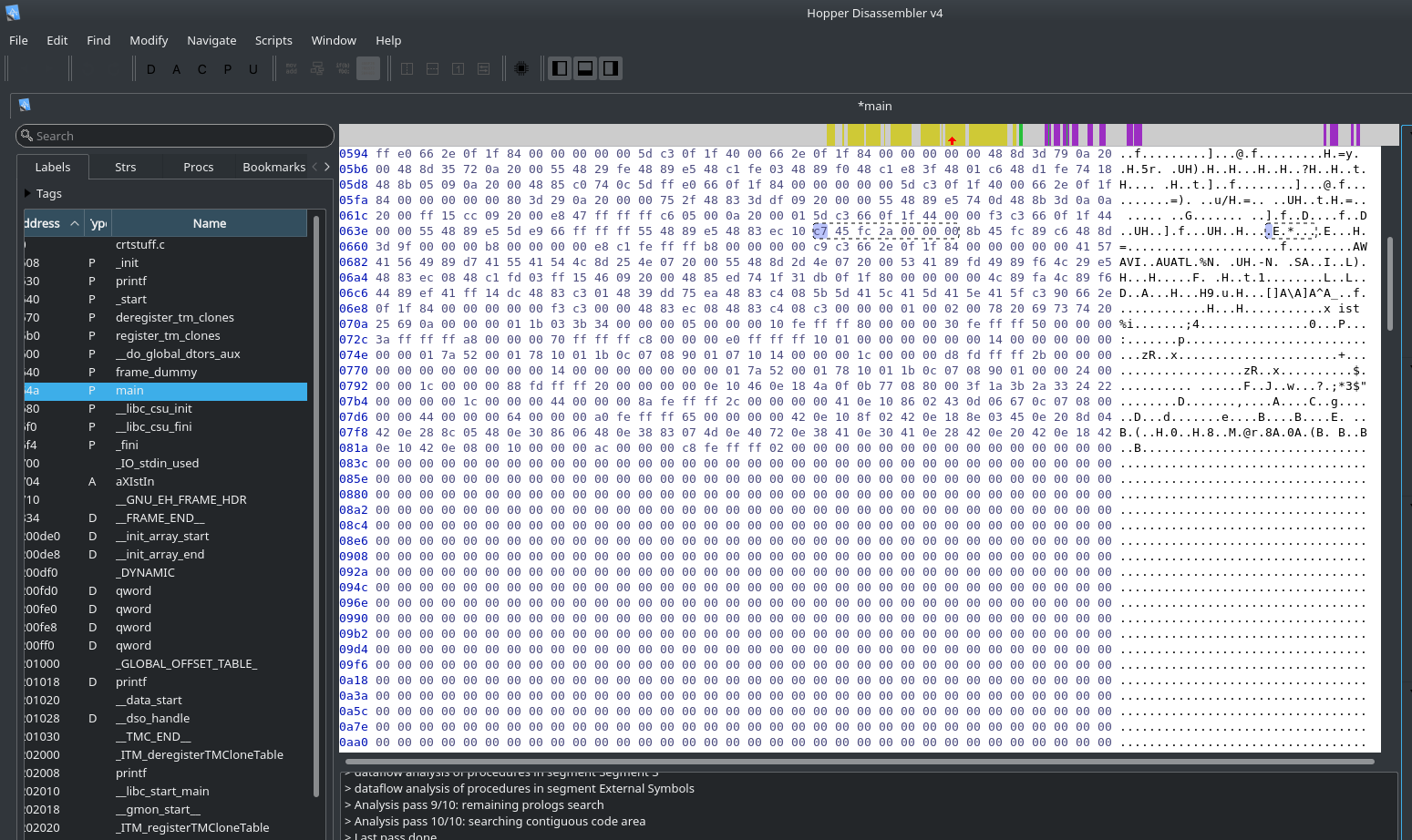
Task: Show next sidebar tabs with right chevron
Action: (x=327, y=167)
